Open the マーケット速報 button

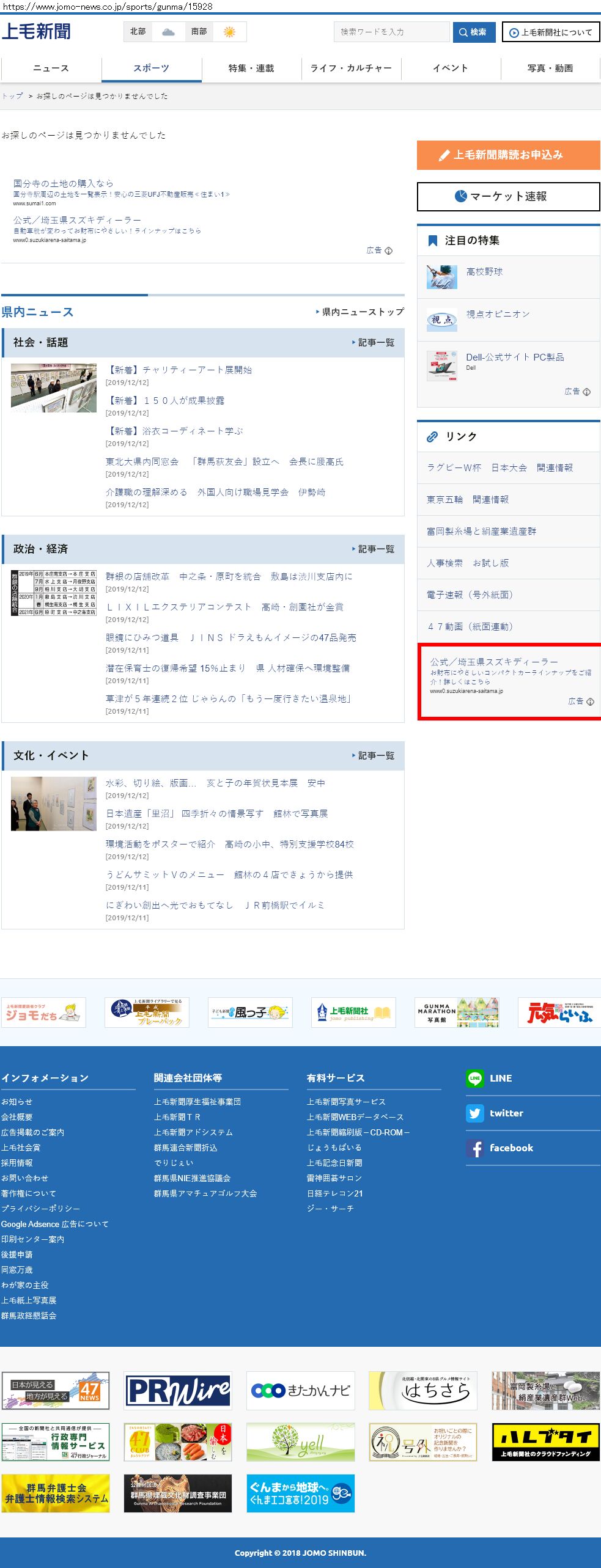(x=508, y=197)
